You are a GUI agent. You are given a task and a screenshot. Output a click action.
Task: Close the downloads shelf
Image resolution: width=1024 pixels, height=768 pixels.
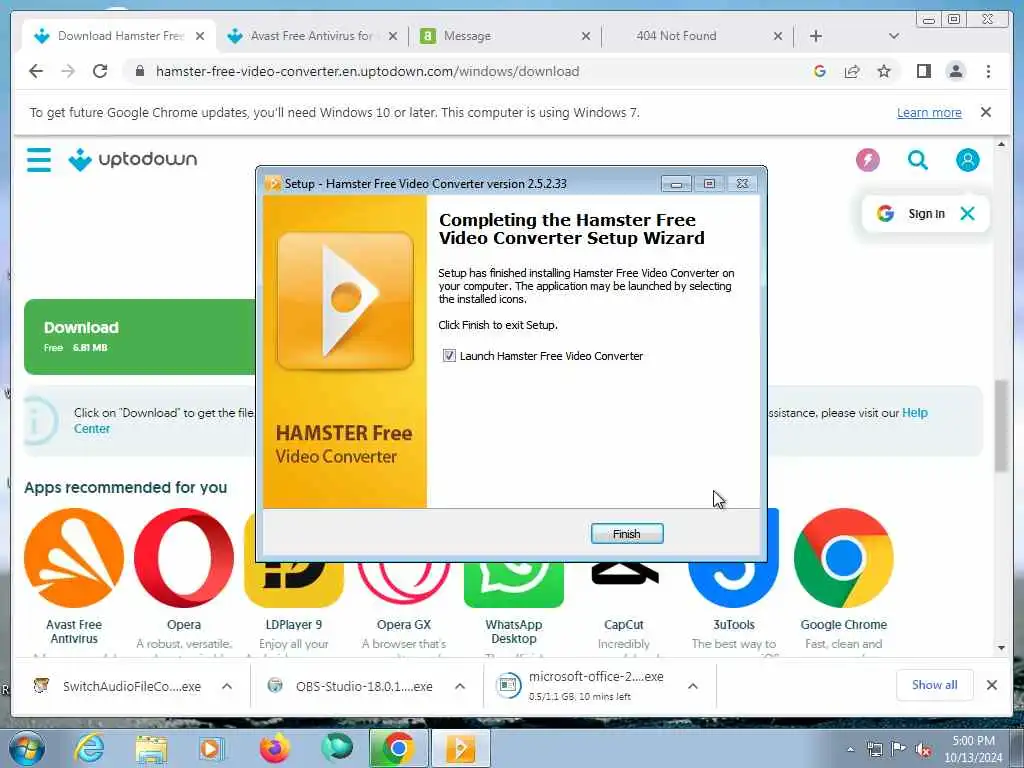coord(991,684)
